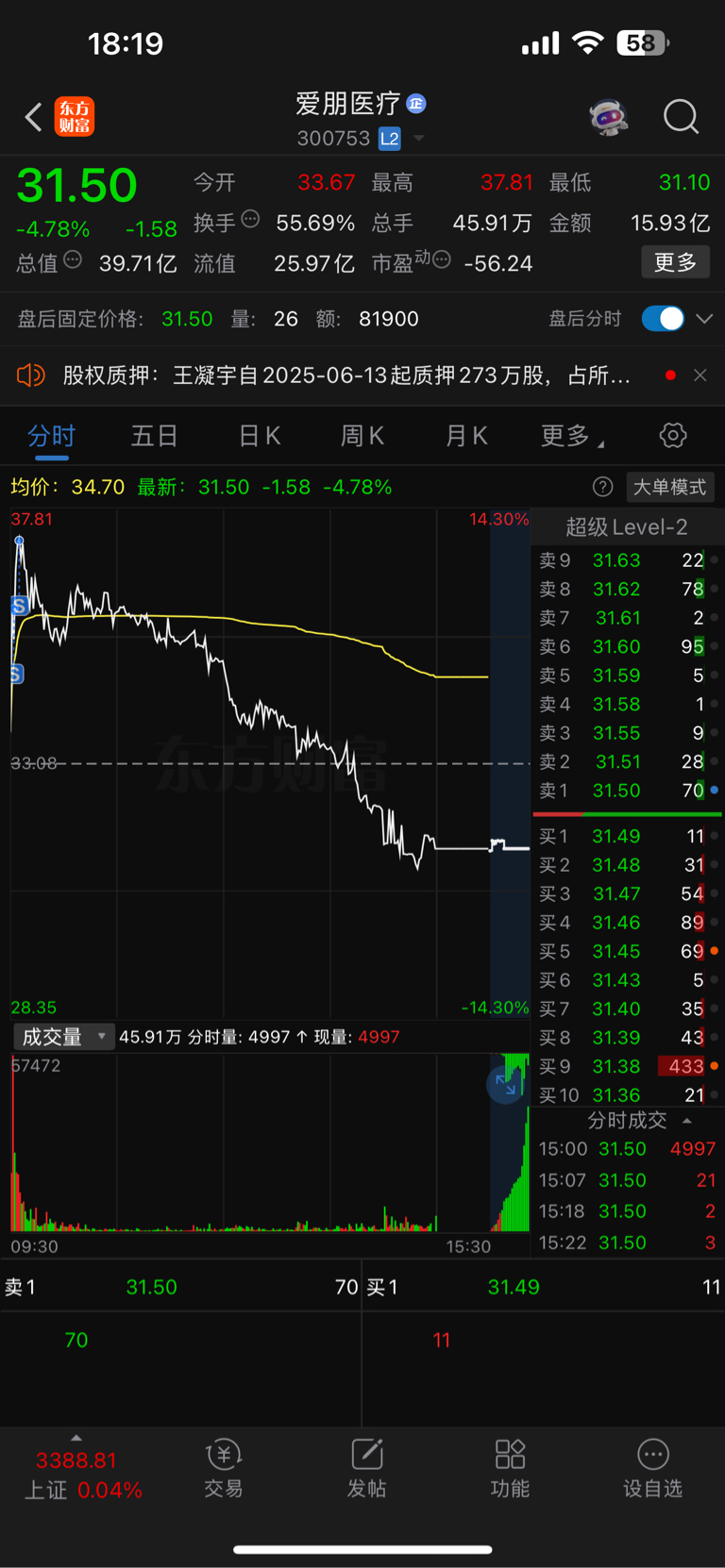Tap bottom 卖1 31.50 quote cell
Viewport: 725px width, 1568px height.
(x=180, y=1287)
